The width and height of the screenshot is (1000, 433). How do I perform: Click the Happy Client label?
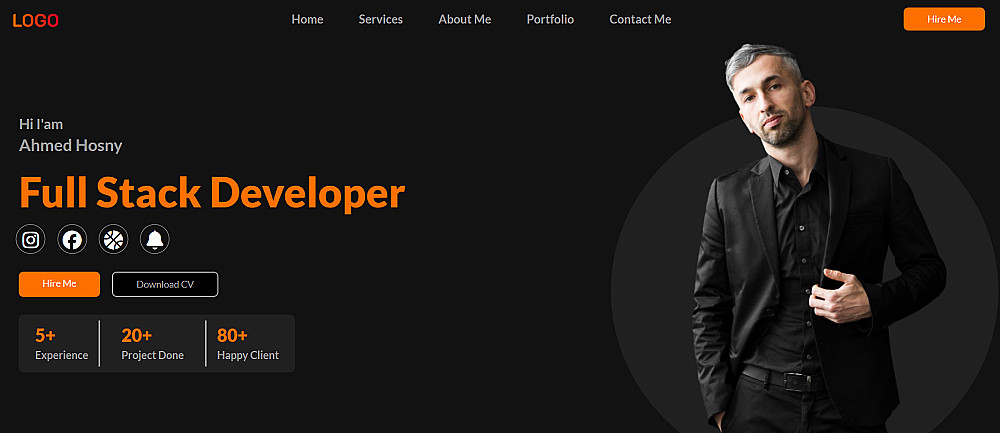click(x=248, y=355)
